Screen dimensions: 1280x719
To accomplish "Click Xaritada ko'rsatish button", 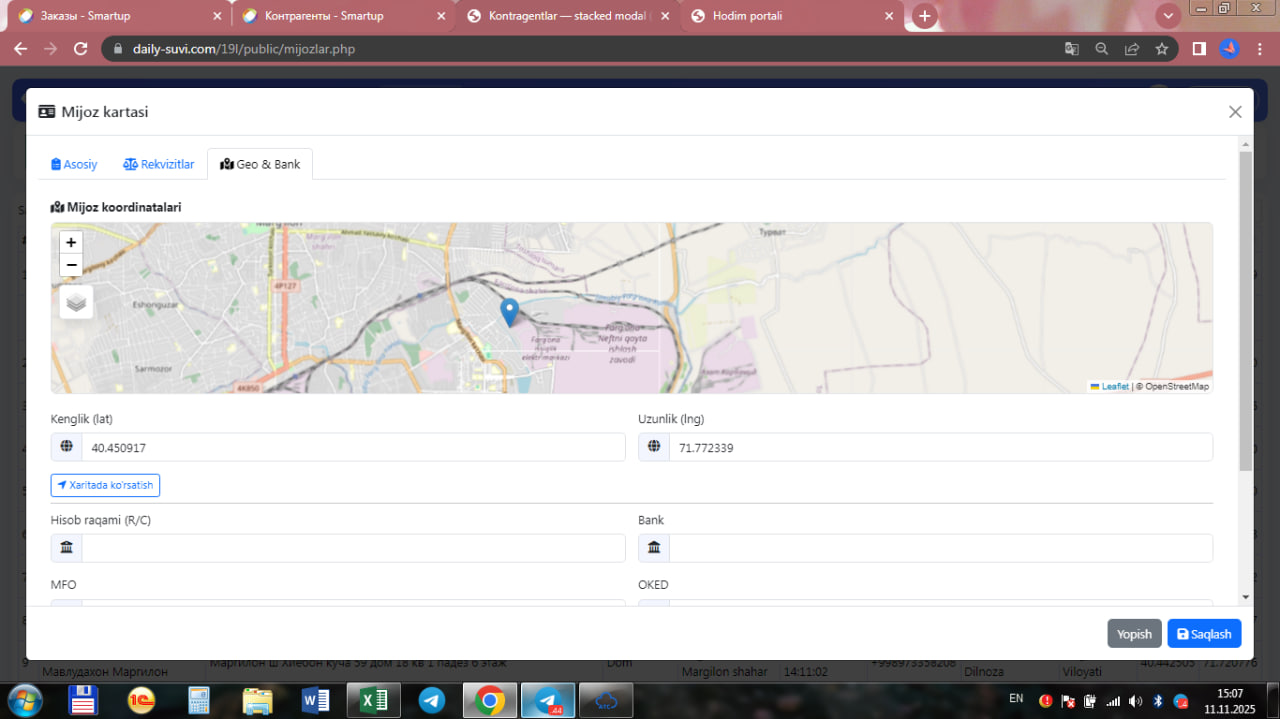I will pyautogui.click(x=105, y=485).
